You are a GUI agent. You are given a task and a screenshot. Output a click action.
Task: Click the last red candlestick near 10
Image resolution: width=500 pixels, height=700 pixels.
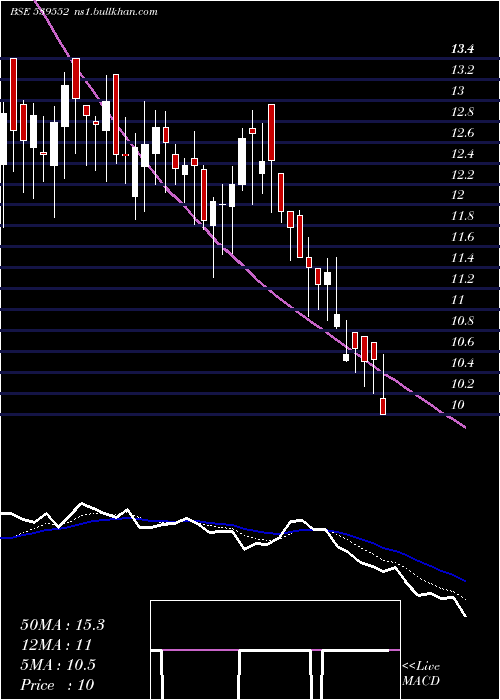383,406
